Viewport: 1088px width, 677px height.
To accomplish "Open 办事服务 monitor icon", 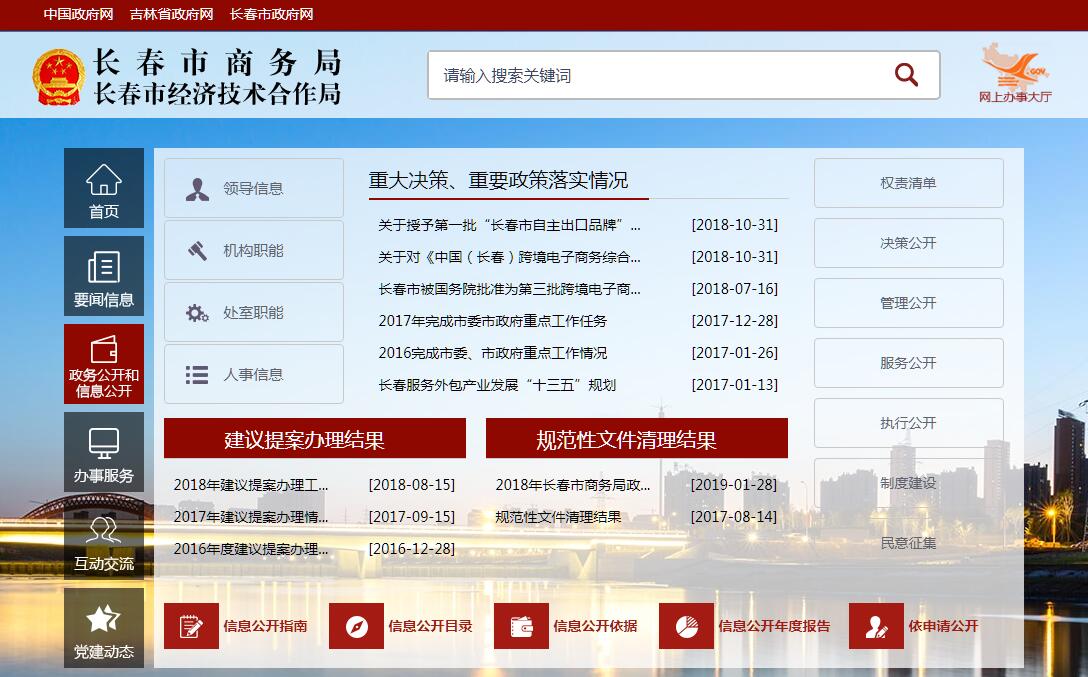I will point(104,443).
